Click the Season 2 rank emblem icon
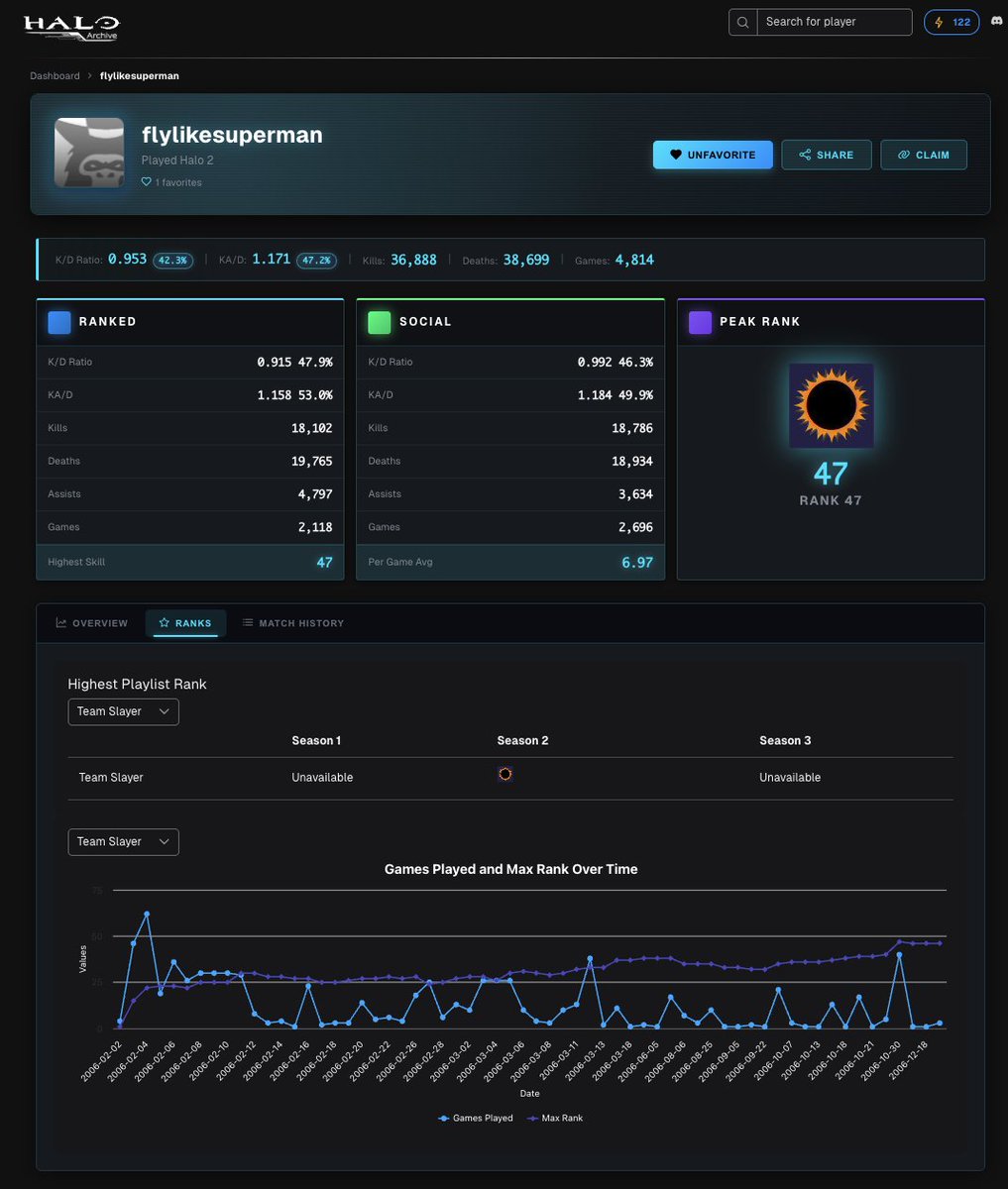The width and height of the screenshot is (1008, 1189). [x=504, y=774]
